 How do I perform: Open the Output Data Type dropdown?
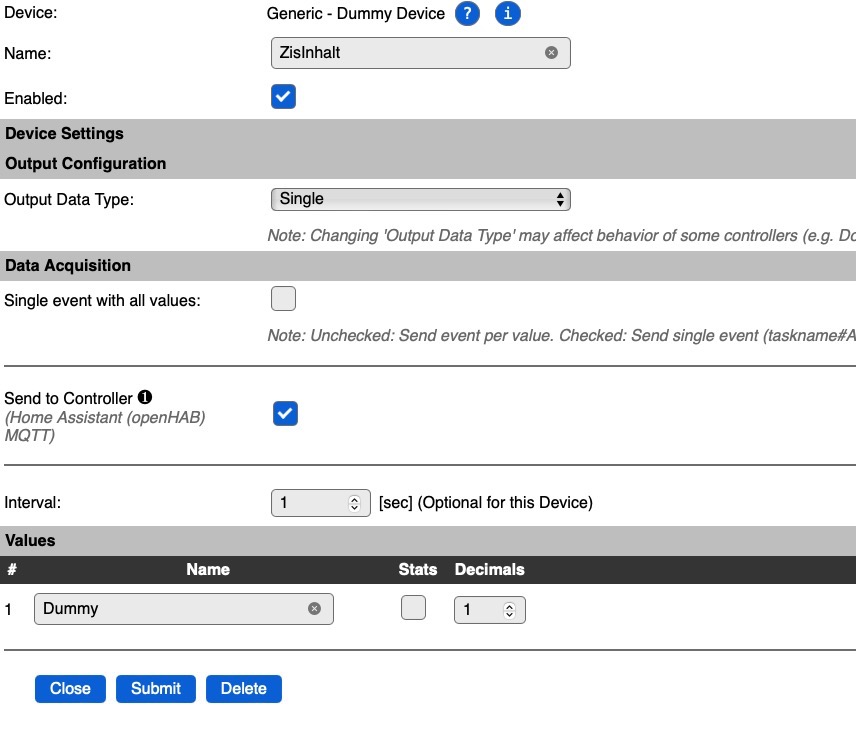click(x=421, y=199)
